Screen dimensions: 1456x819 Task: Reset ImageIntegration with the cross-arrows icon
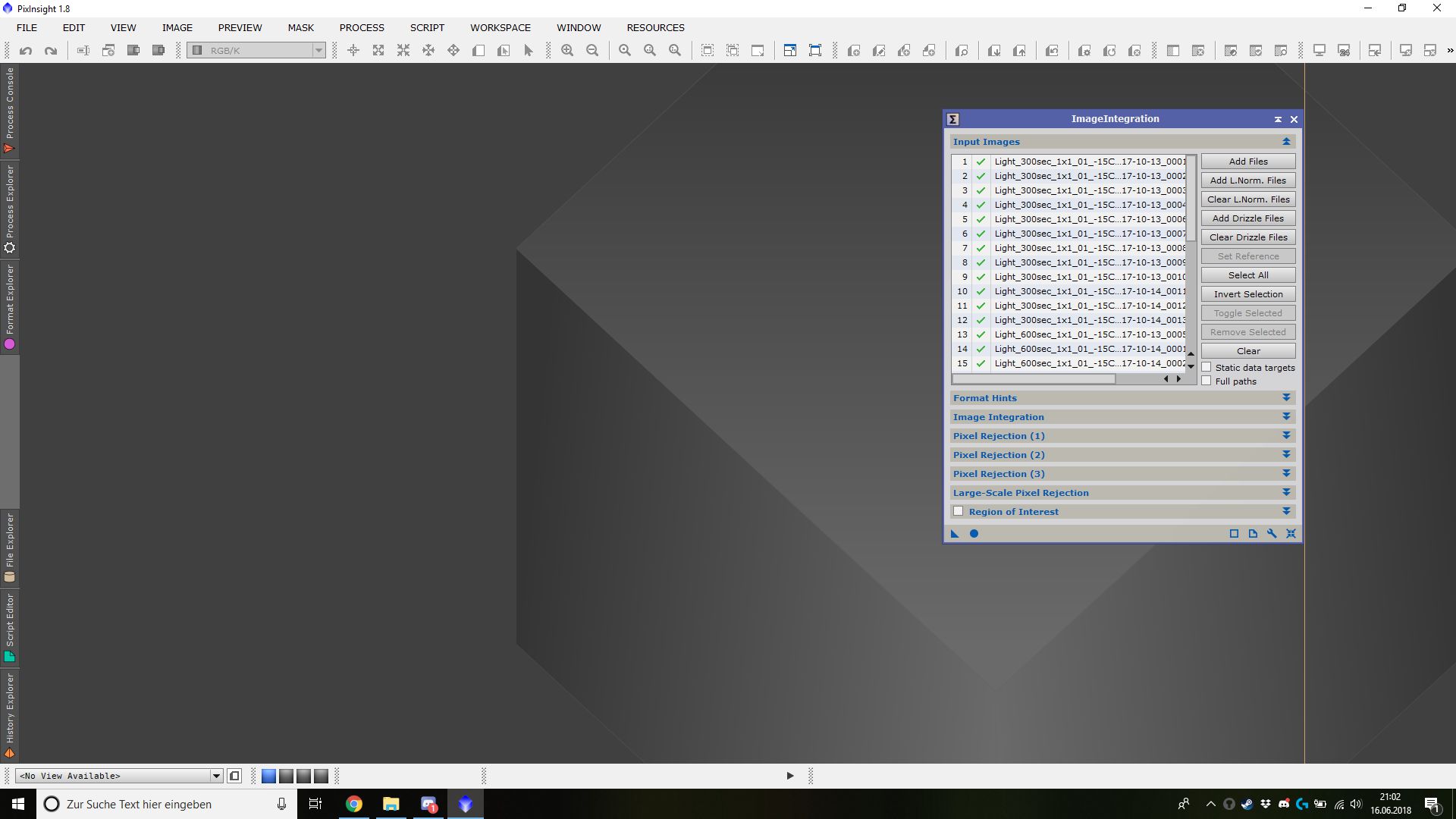[x=1291, y=534]
